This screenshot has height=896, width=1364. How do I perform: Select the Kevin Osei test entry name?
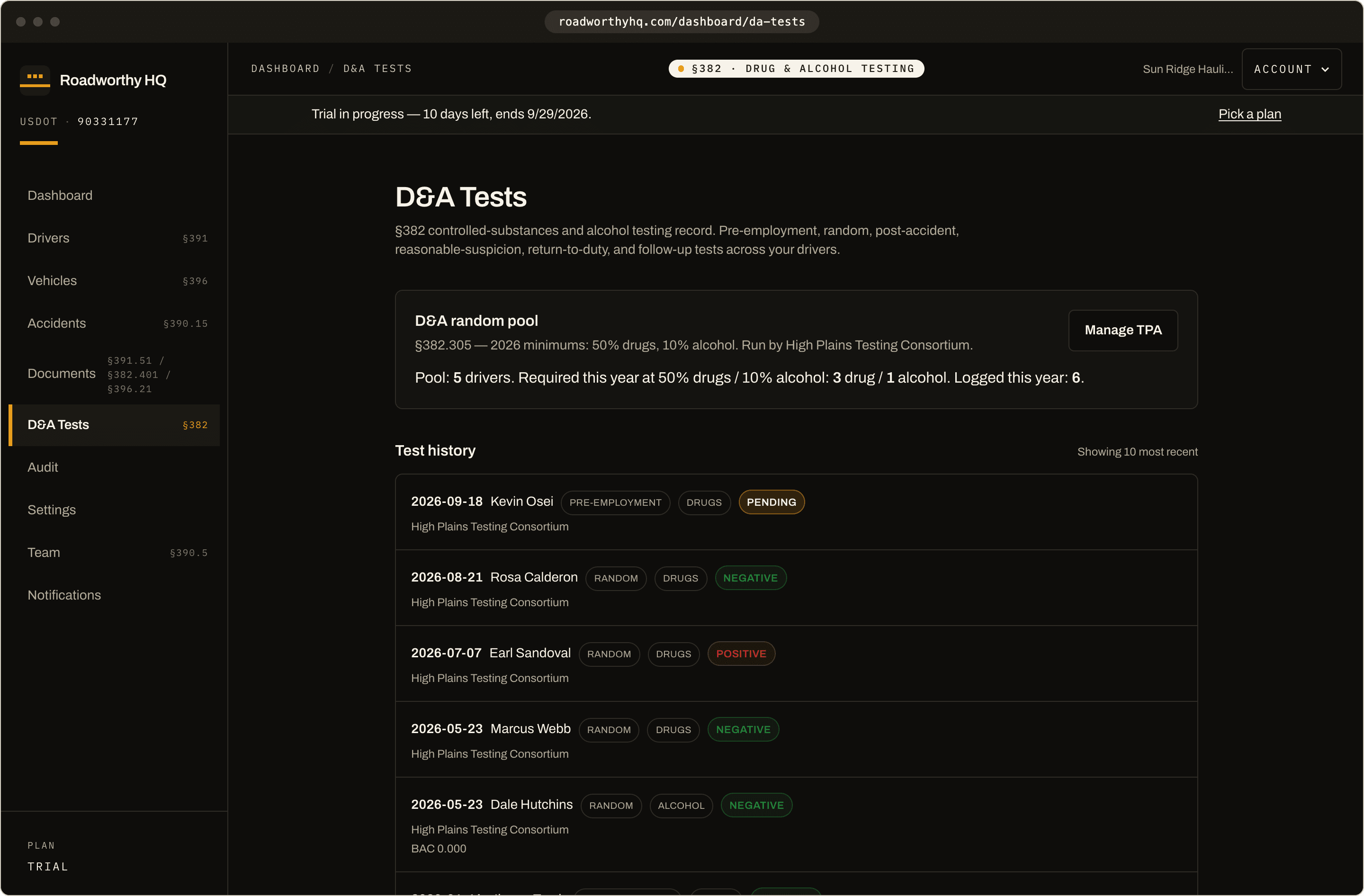[521, 502]
